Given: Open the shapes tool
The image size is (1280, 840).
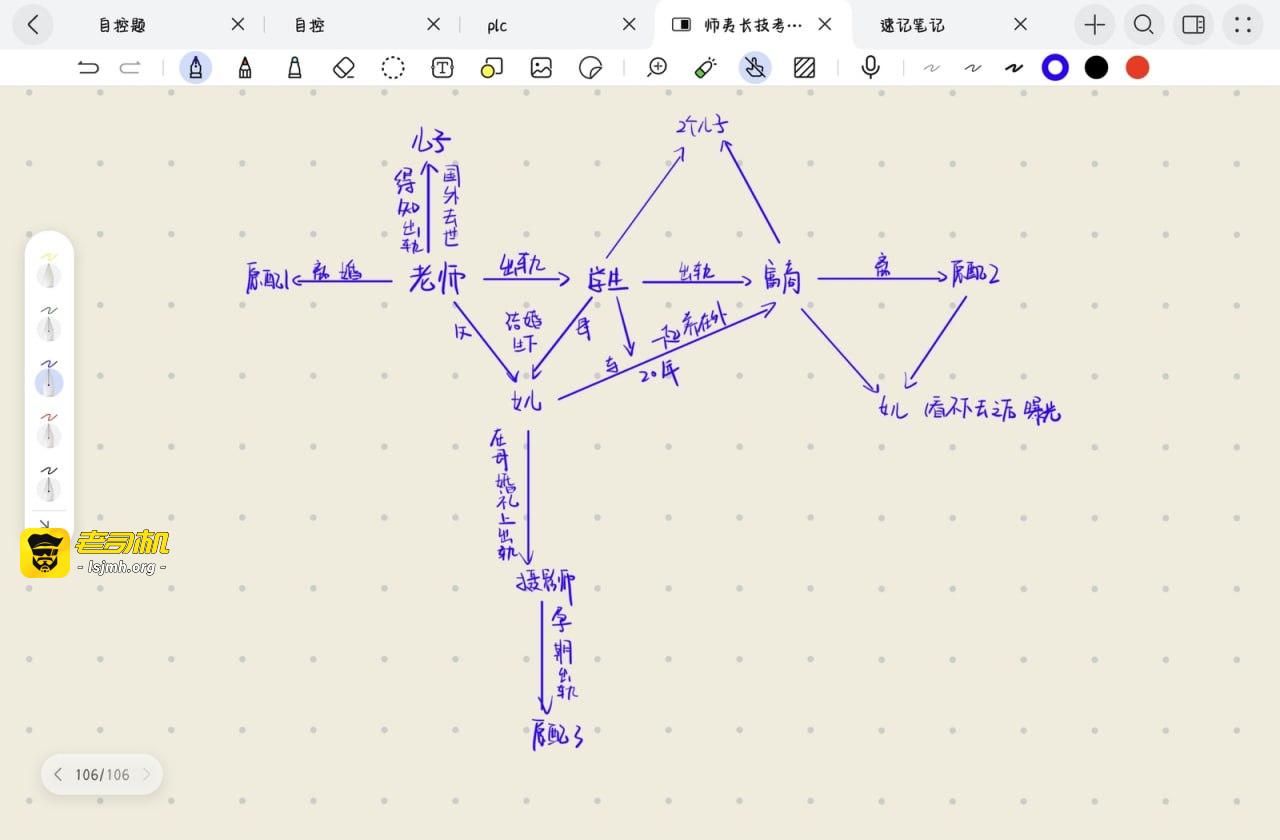Looking at the screenshot, I should tap(491, 67).
